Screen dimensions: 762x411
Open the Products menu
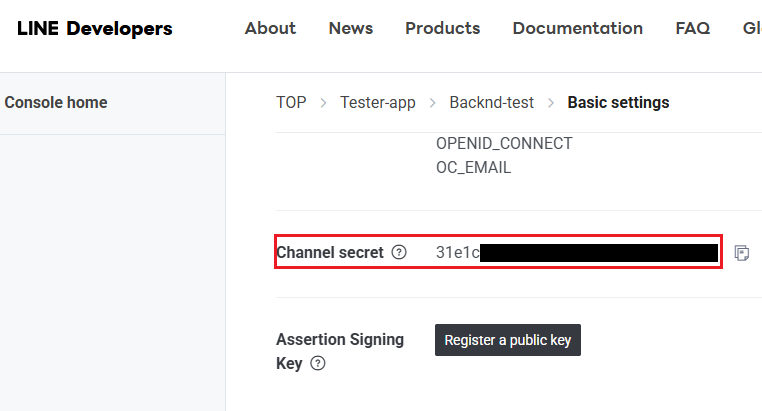(442, 28)
